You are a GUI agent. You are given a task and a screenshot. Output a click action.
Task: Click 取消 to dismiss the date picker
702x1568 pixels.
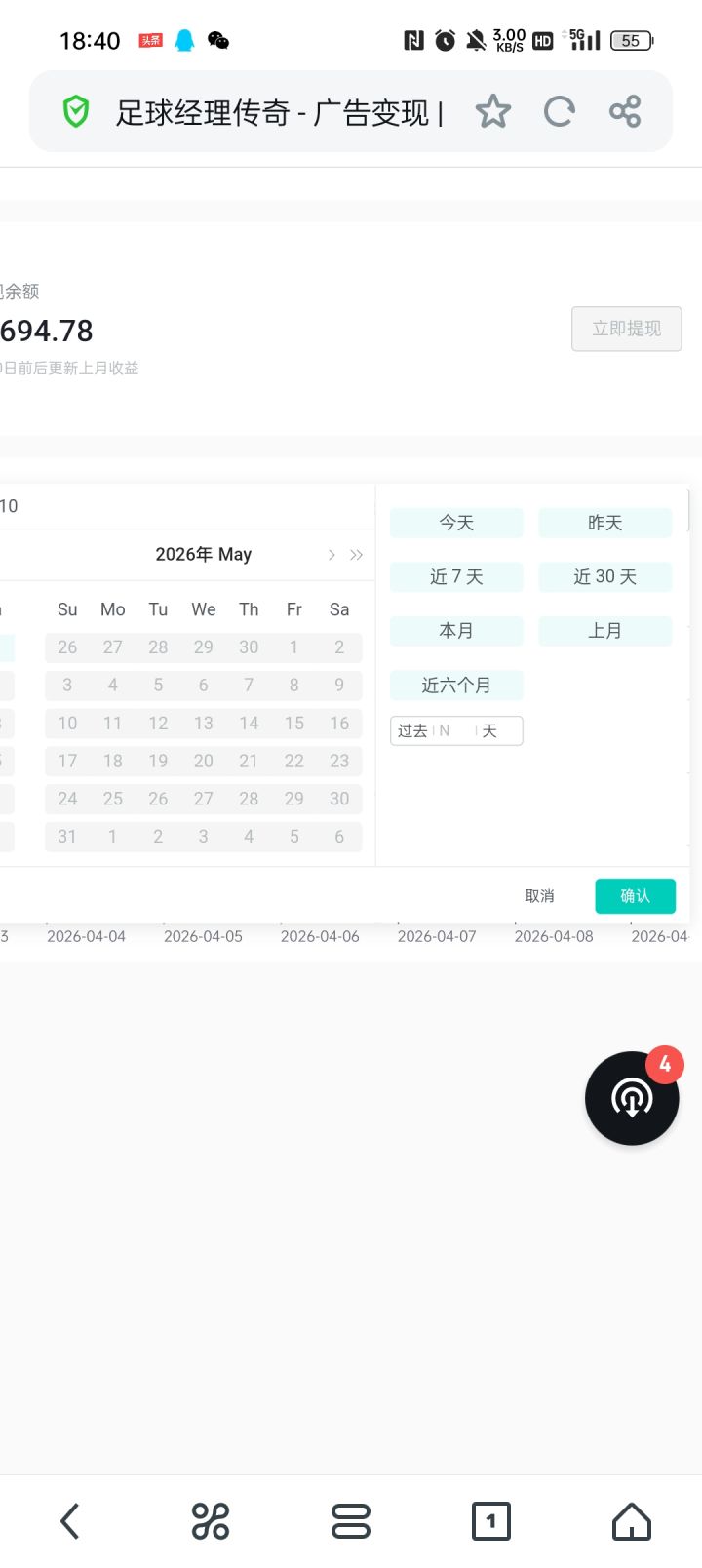[x=539, y=896]
